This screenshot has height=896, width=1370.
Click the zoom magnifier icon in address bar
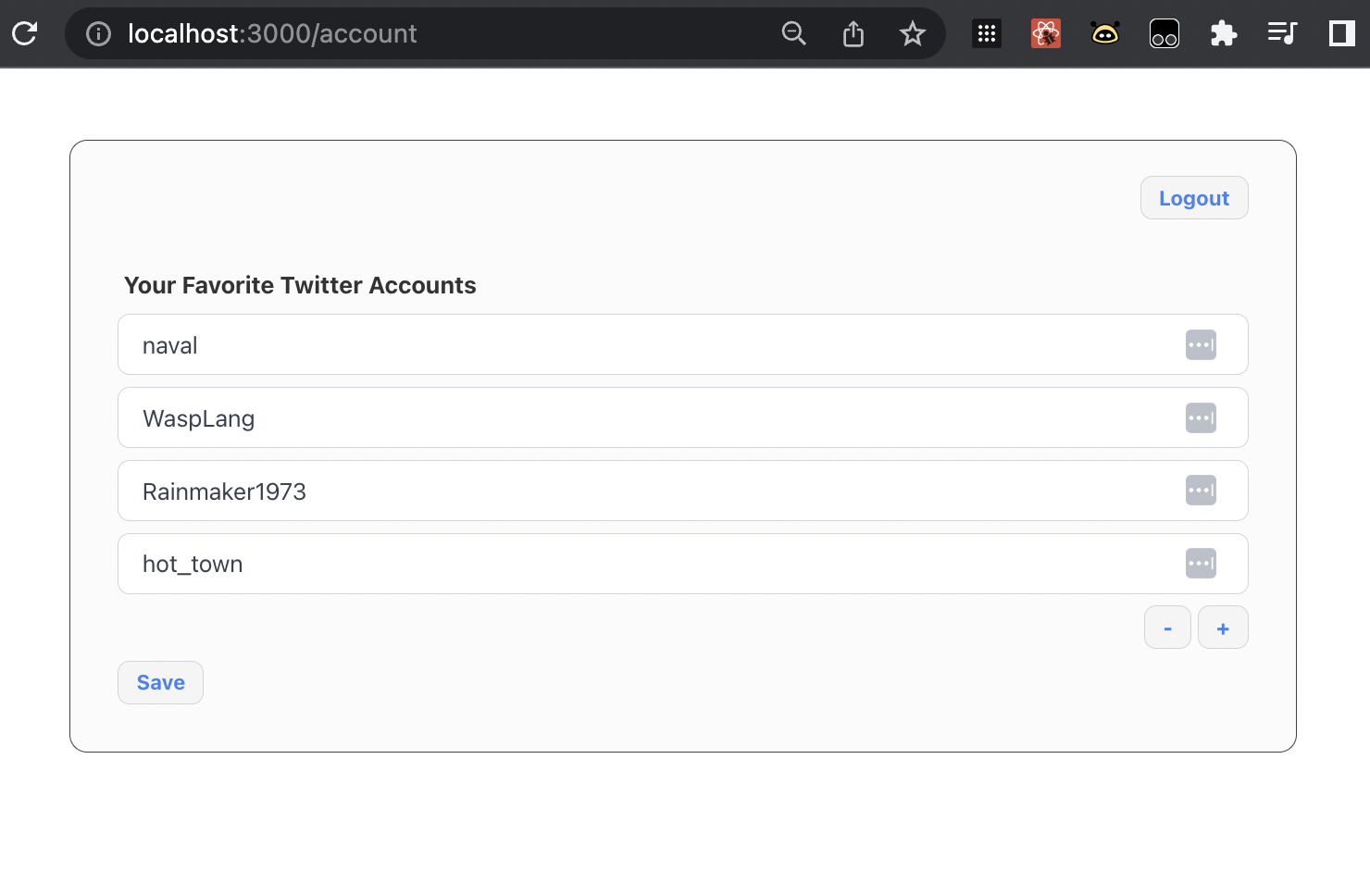click(793, 34)
